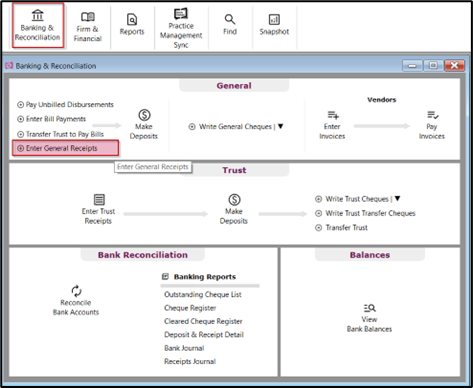Open vendor Enter Invoices icon

333,115
